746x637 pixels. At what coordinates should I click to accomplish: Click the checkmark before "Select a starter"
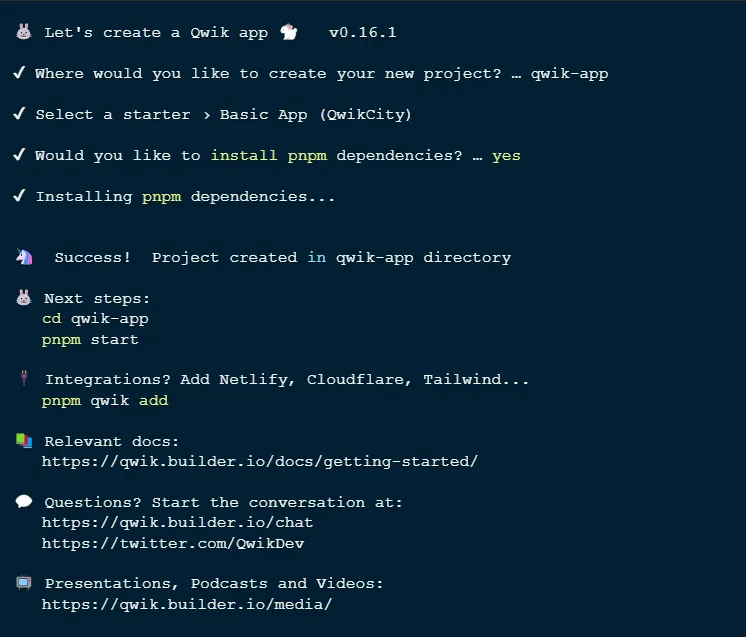[19, 114]
